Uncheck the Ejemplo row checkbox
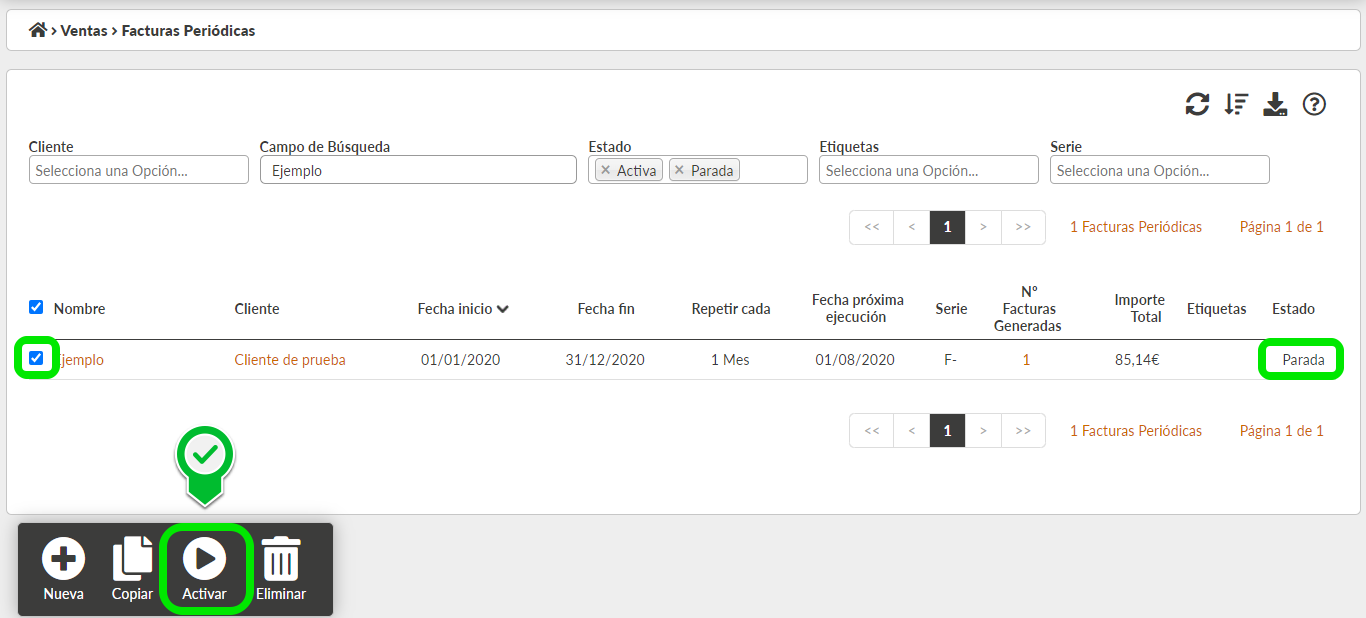The height and width of the screenshot is (618, 1366). (36, 359)
